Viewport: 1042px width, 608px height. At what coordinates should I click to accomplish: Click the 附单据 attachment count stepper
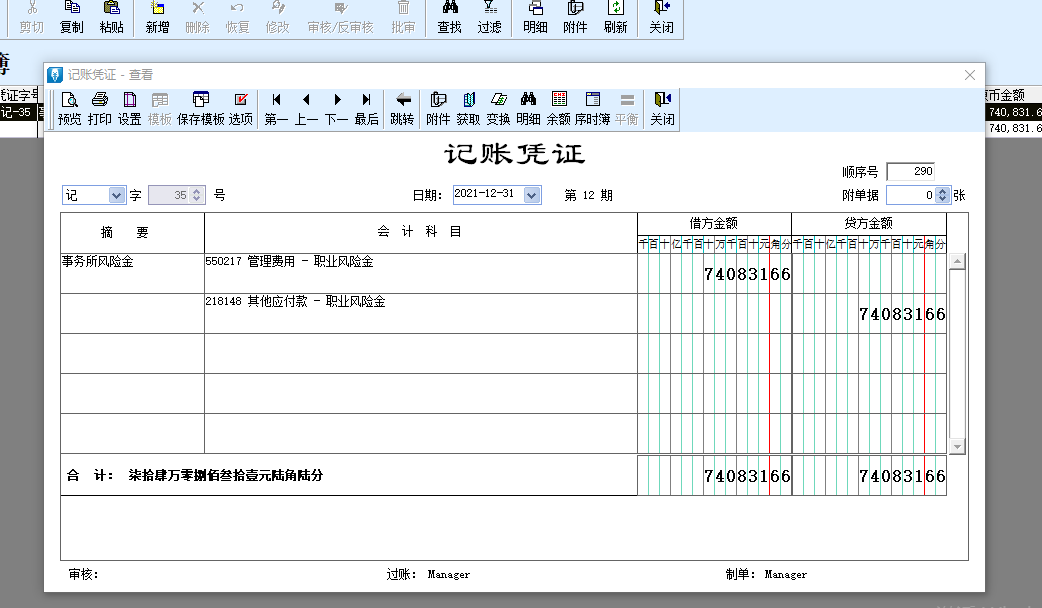pyautogui.click(x=941, y=196)
